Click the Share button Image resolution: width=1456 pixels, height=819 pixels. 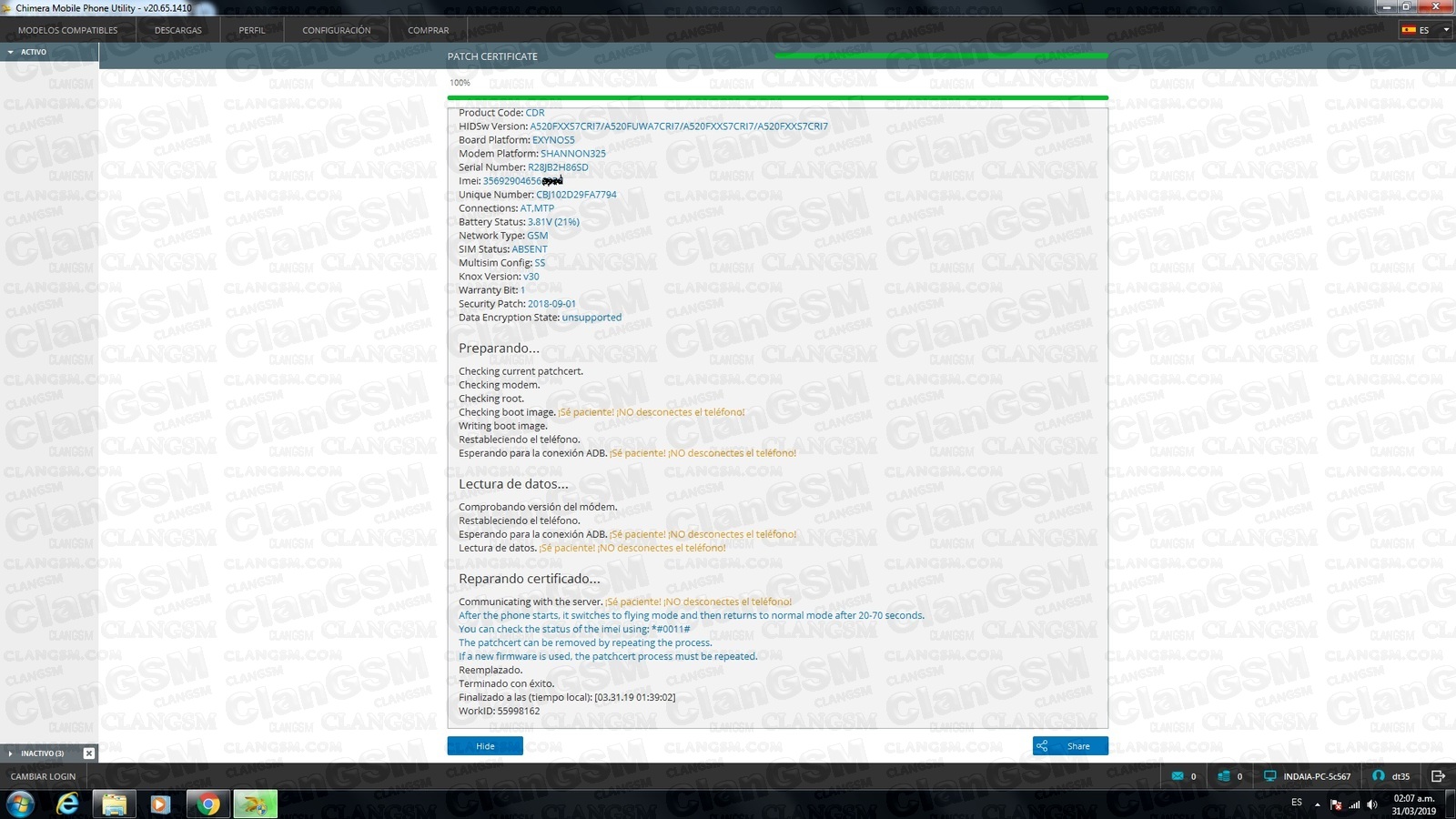point(1070,746)
